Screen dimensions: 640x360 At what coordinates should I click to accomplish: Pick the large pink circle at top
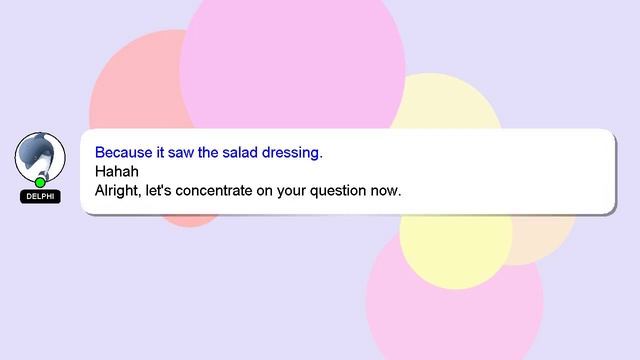(292, 61)
